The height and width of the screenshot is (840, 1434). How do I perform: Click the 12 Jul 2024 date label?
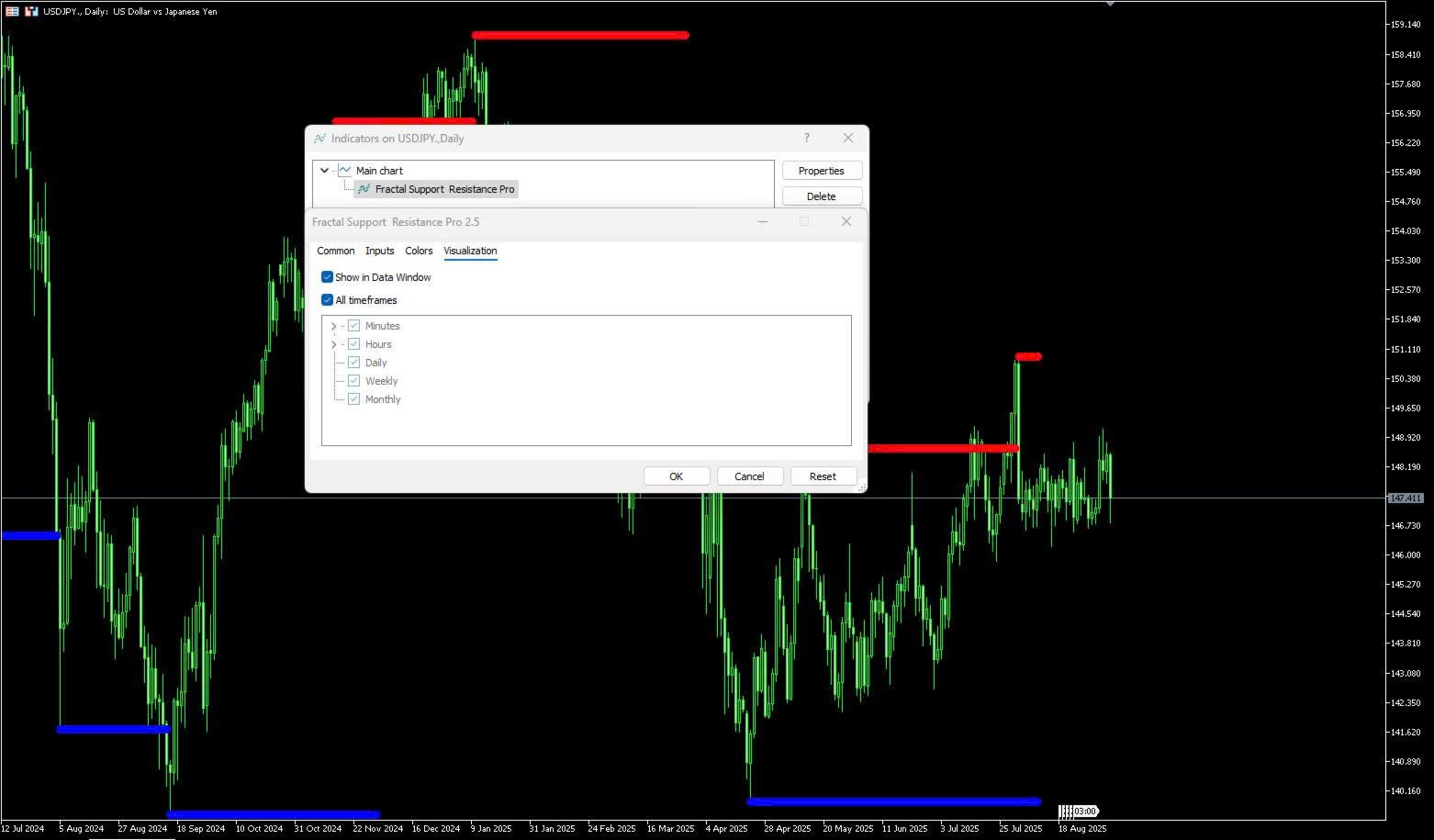[x=23, y=828]
